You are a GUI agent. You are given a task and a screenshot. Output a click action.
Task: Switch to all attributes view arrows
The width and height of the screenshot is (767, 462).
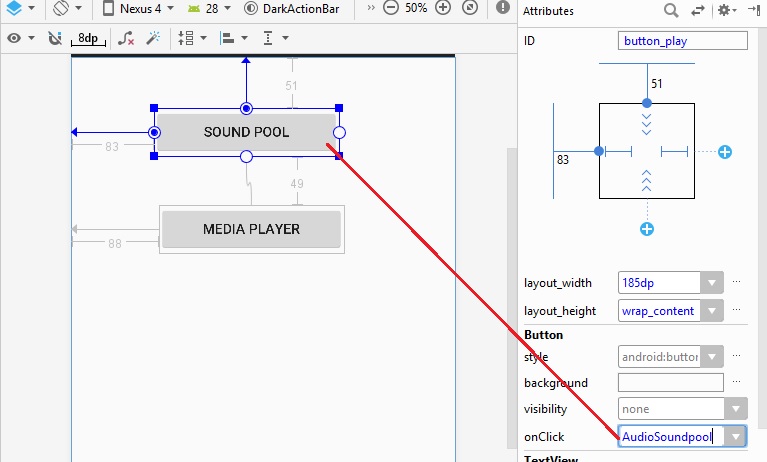click(697, 10)
